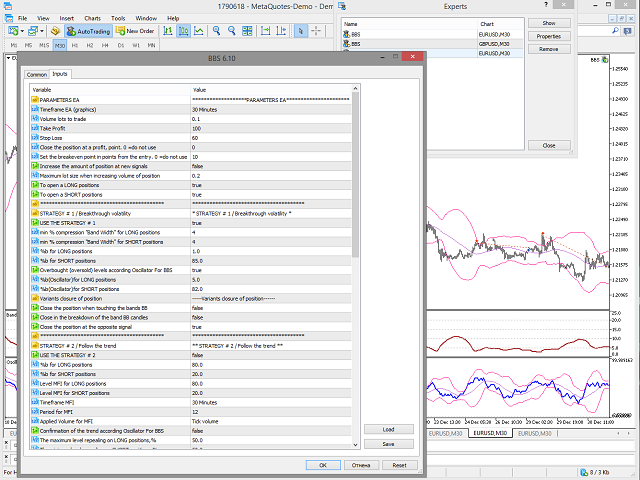
Task: Open the Charts menu
Action: tap(94, 18)
